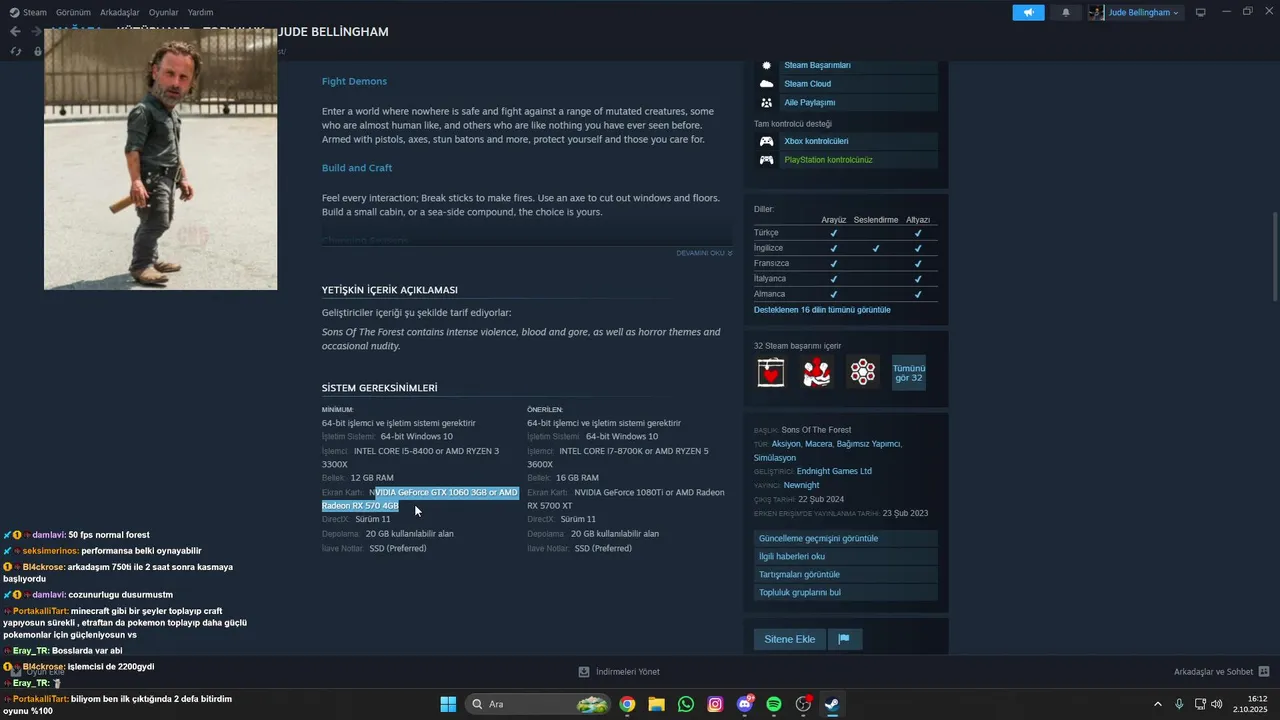The width and height of the screenshot is (1280, 720).
Task: Click the Aile Paylaşımı family icon
Action: 766,102
